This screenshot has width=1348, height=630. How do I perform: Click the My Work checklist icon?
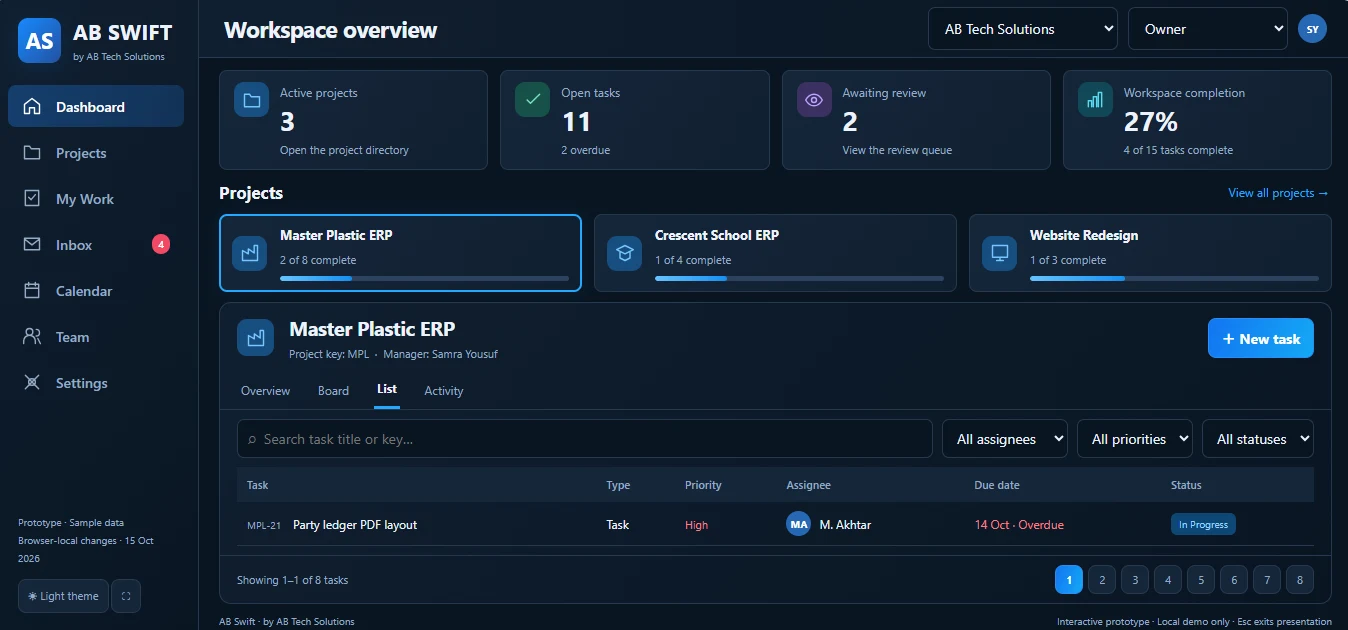point(32,199)
